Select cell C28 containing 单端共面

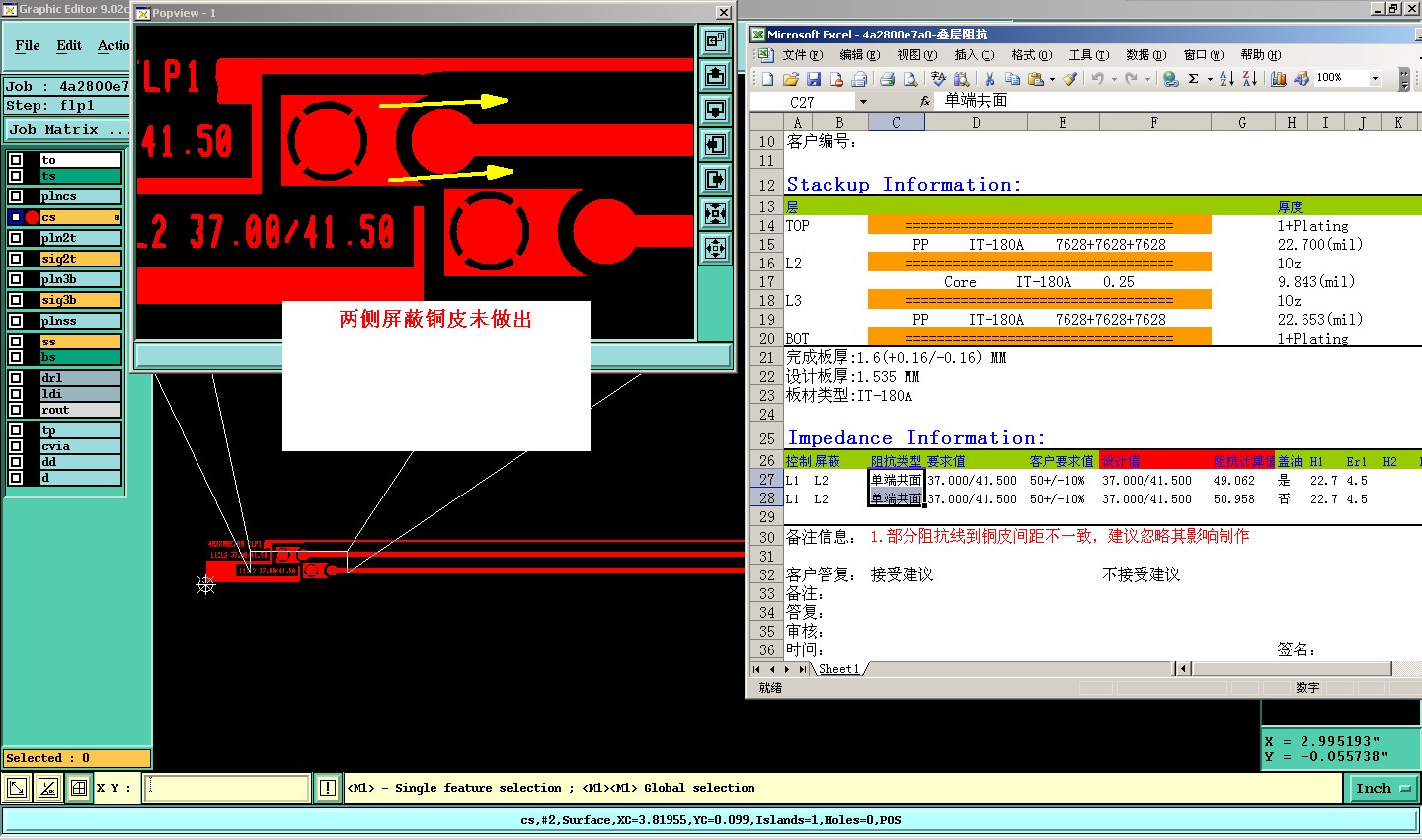(896, 498)
